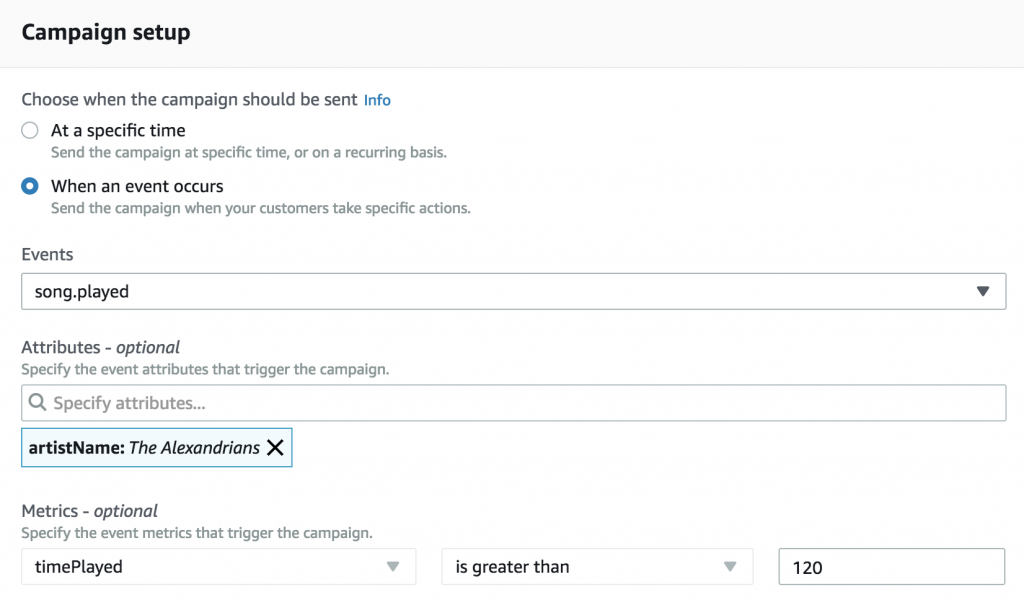Click the "Campaign setup" heading
1024x600 pixels.
click(x=106, y=33)
